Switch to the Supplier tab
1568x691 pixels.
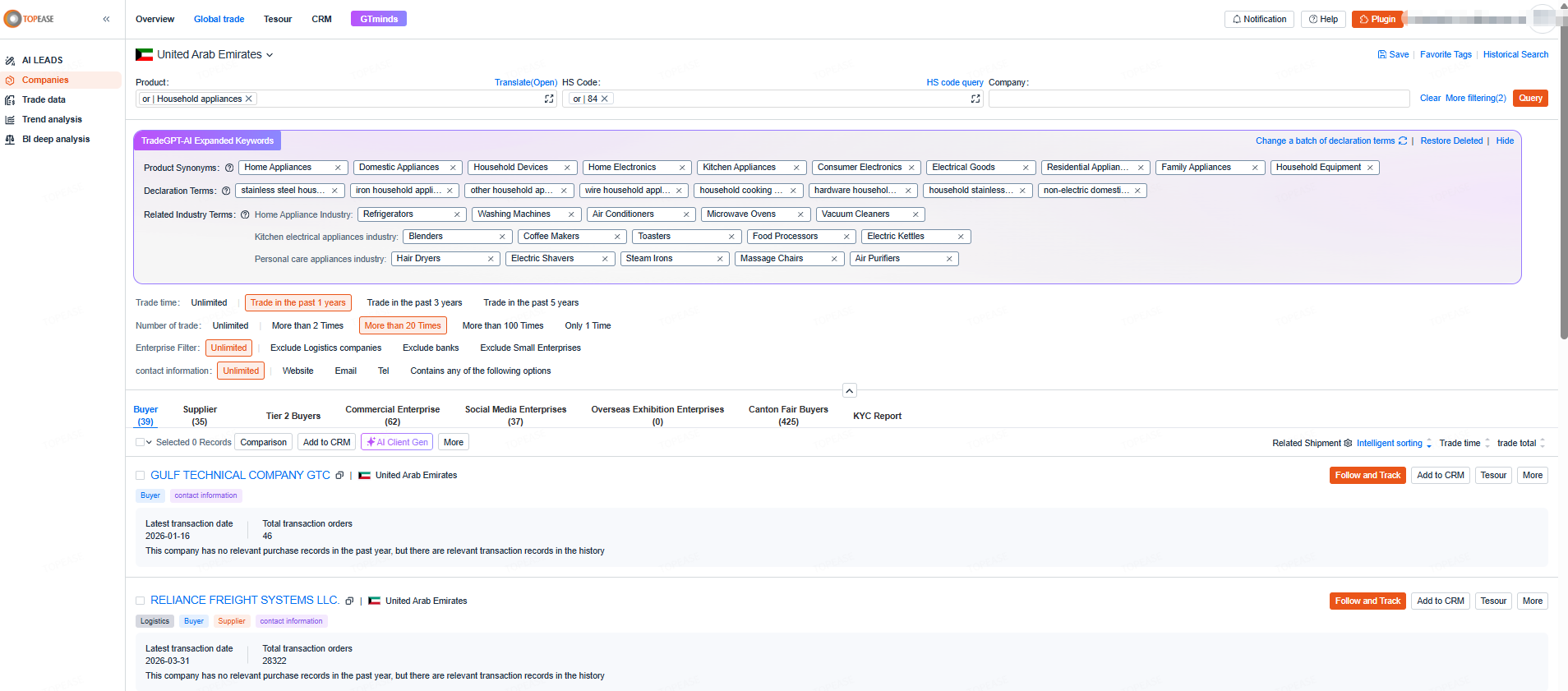pos(200,416)
